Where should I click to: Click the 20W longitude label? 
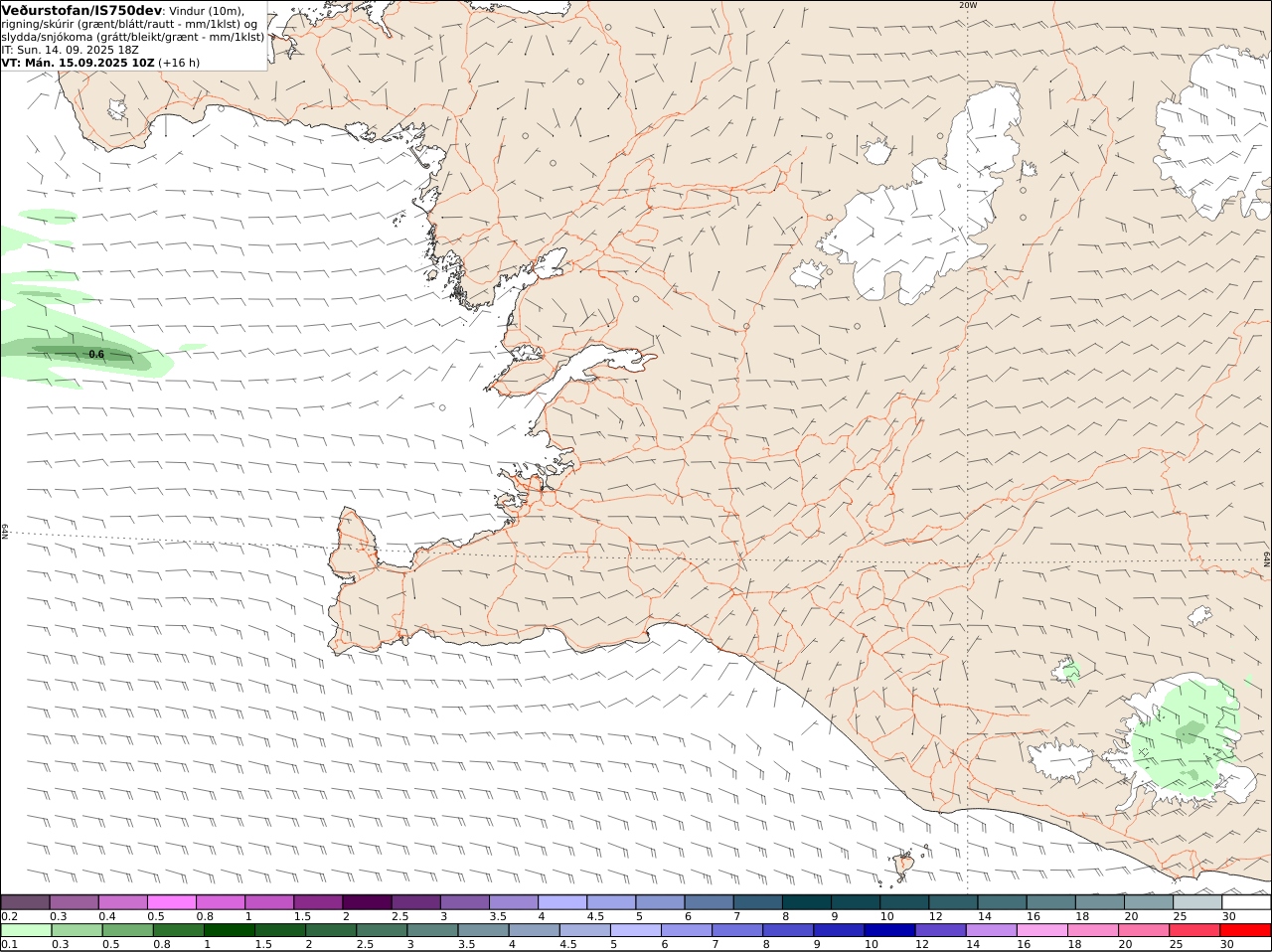point(968,5)
